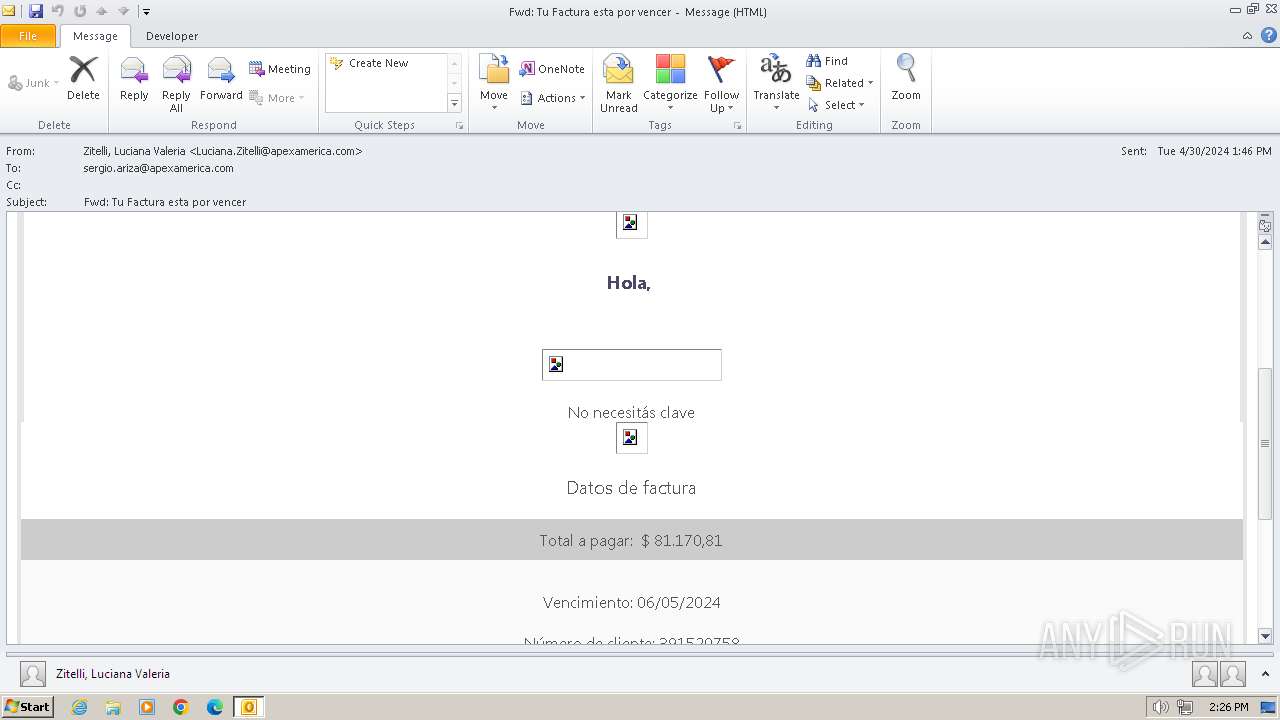Expand the People Pane arrow
Image resolution: width=1280 pixels, height=720 pixels.
(1265, 674)
